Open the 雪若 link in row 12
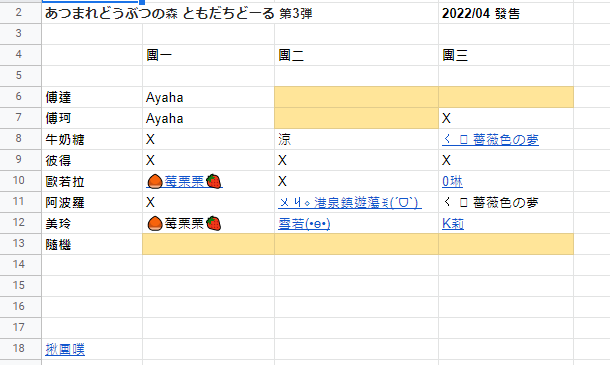This screenshot has width=610, height=365. coord(304,223)
